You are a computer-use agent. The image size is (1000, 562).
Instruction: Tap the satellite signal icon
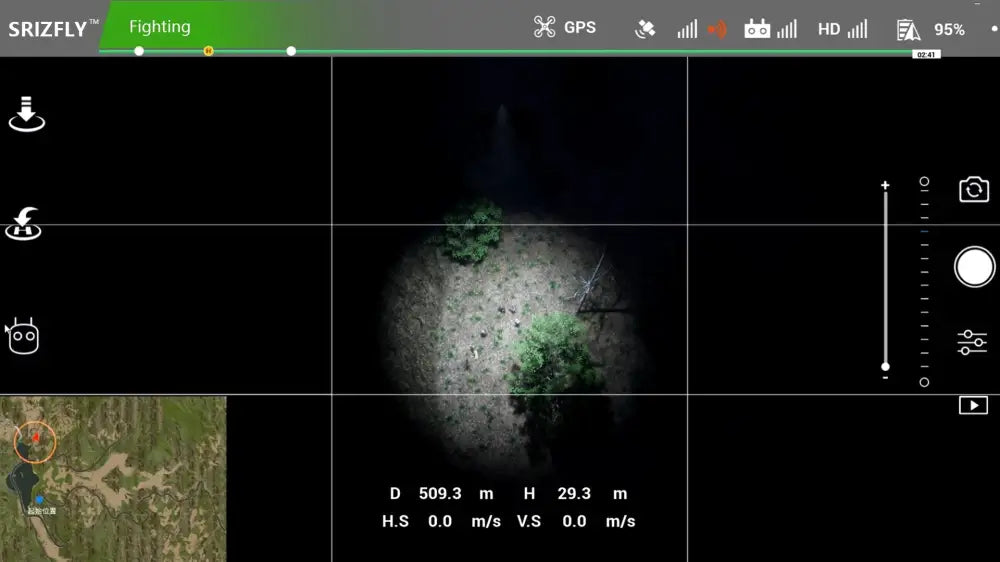pyautogui.click(x=646, y=29)
